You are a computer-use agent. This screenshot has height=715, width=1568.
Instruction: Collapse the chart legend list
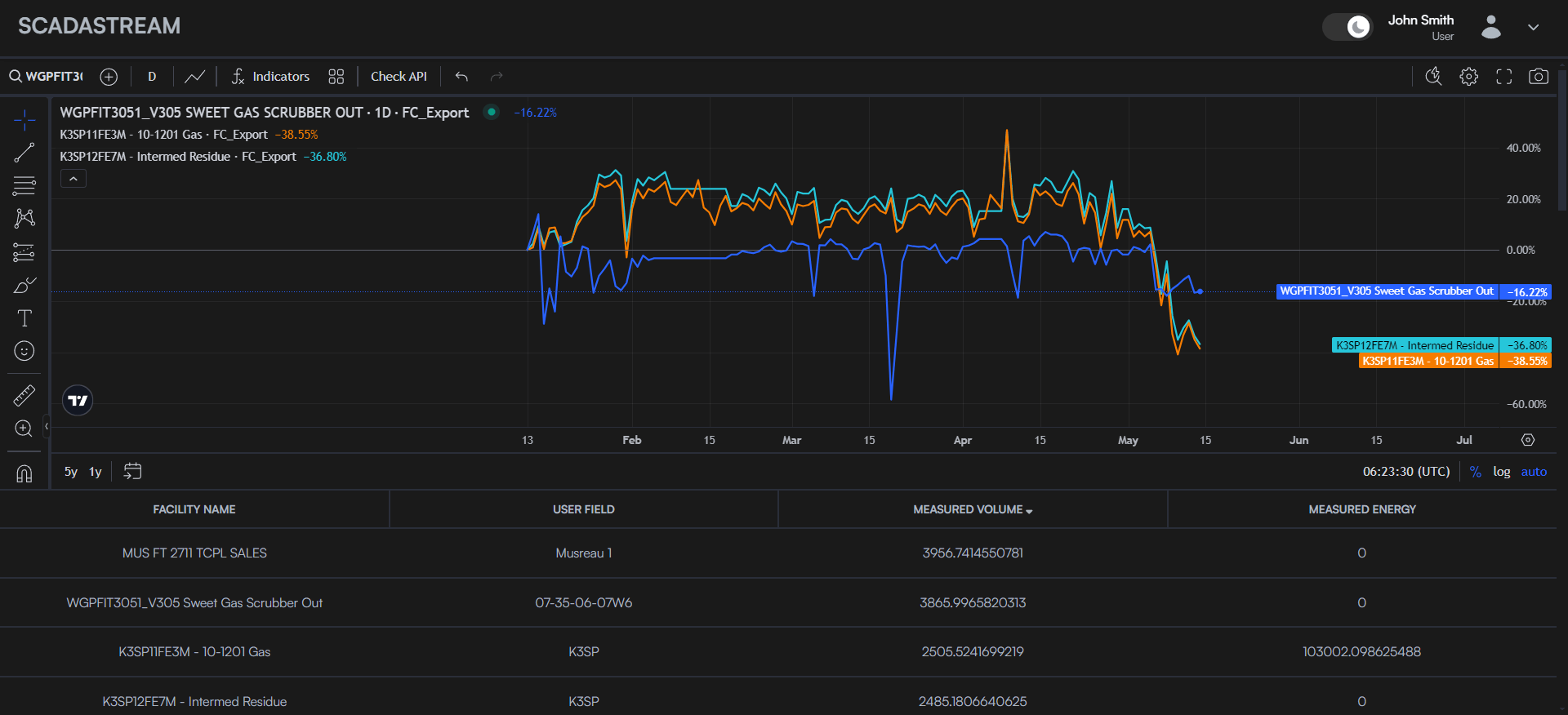73,179
